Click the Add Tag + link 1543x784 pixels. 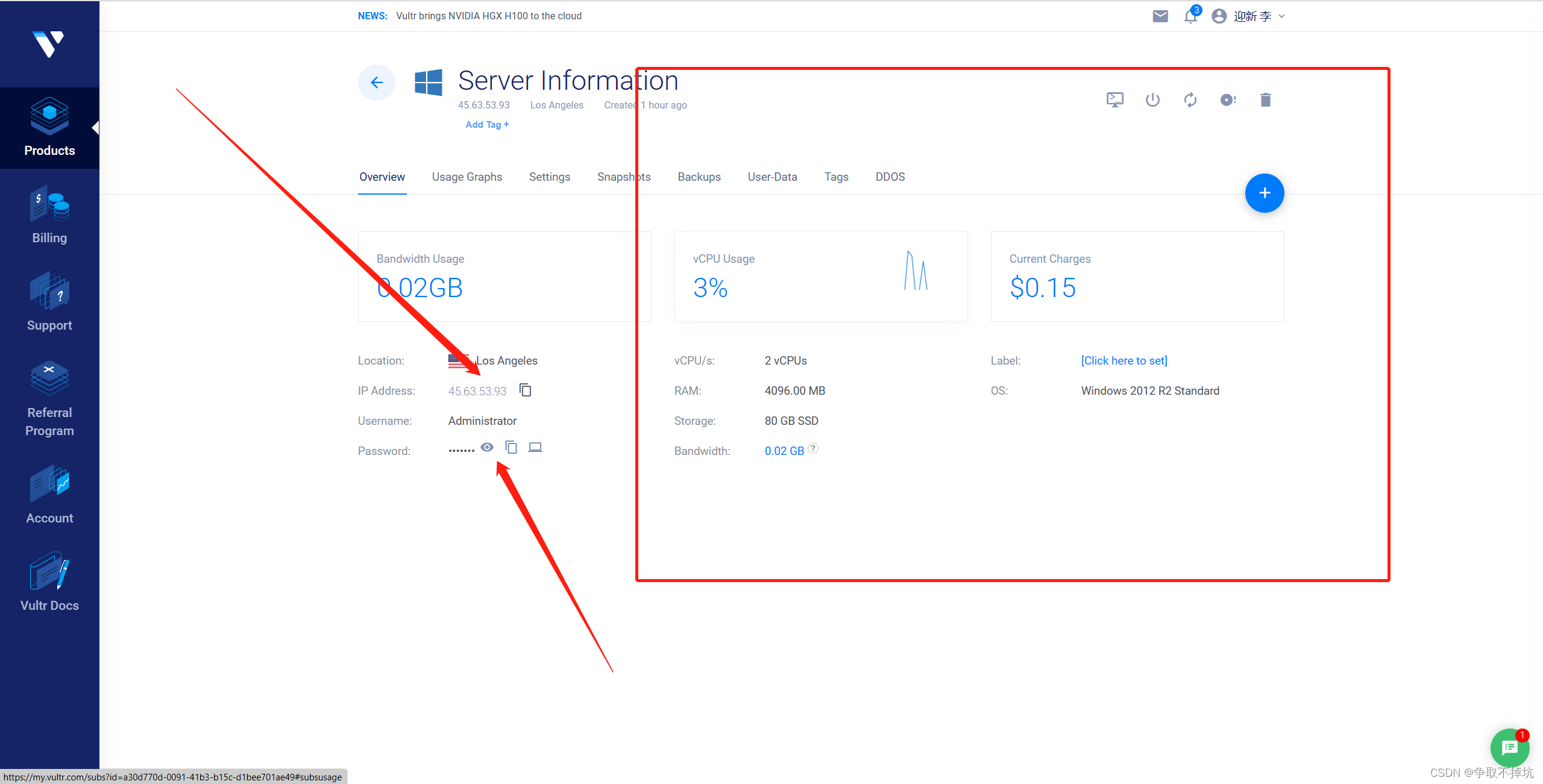pos(487,125)
